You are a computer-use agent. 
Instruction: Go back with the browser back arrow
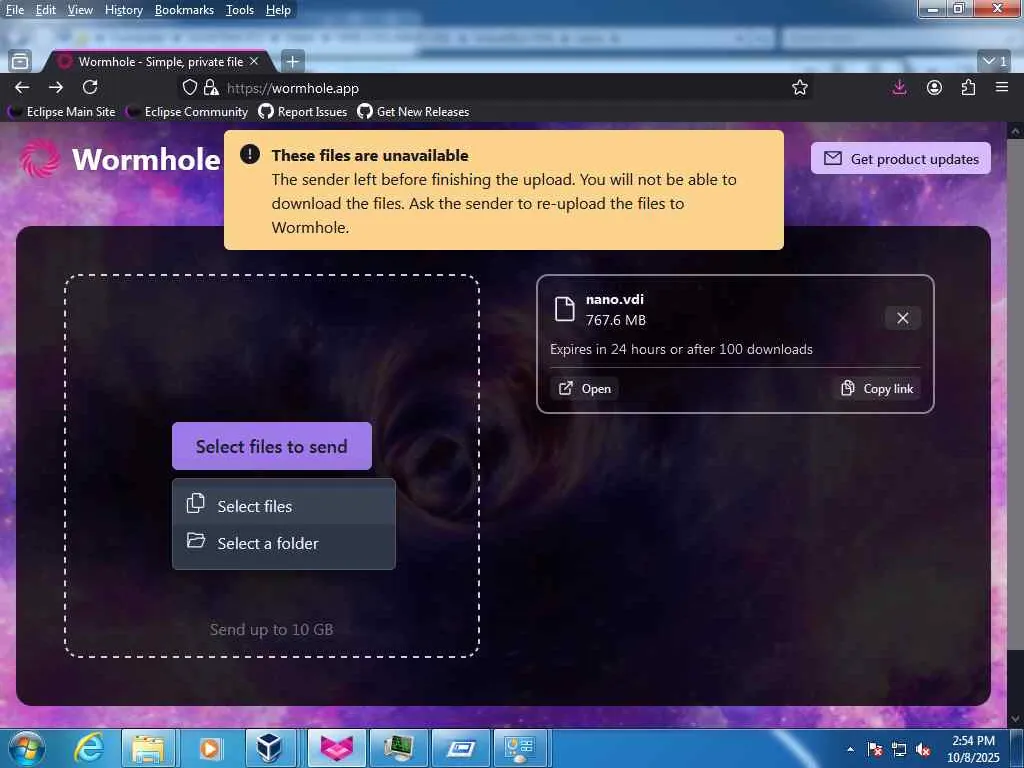[x=22, y=88]
